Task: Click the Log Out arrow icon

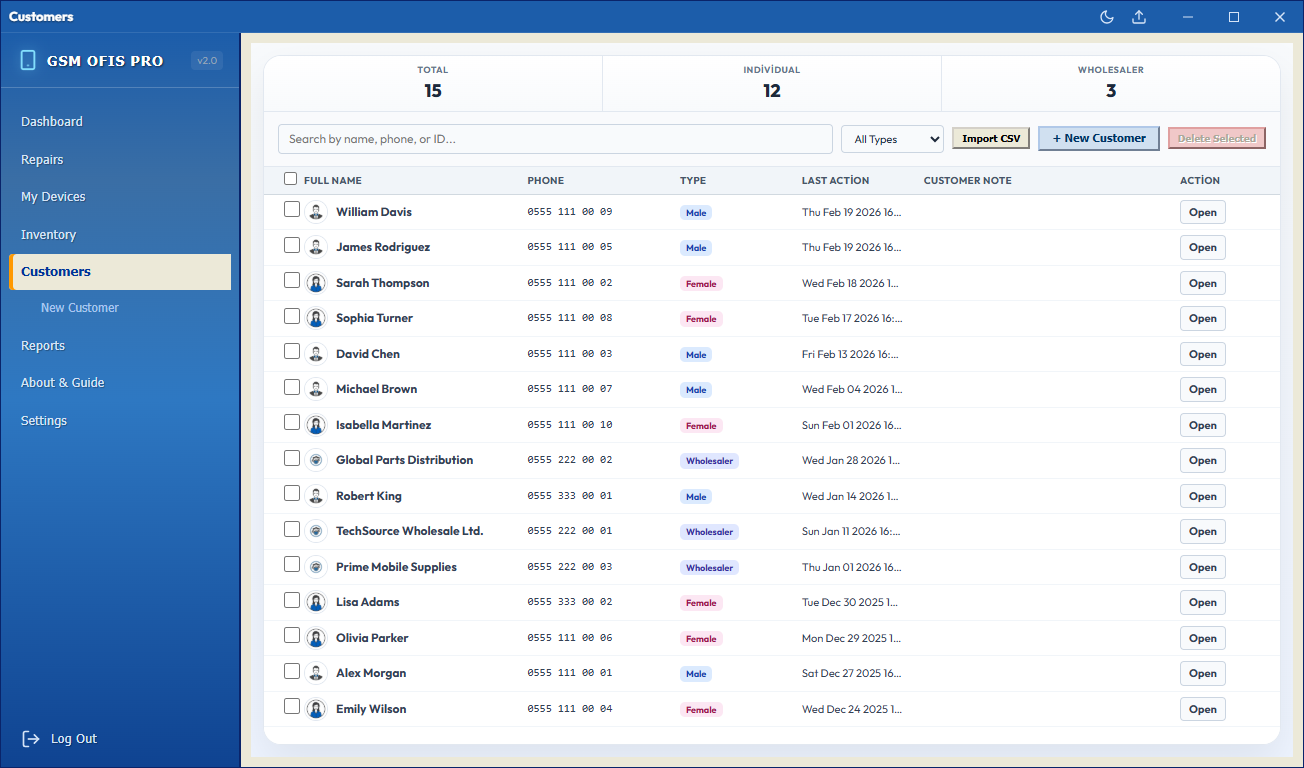Action: point(31,739)
